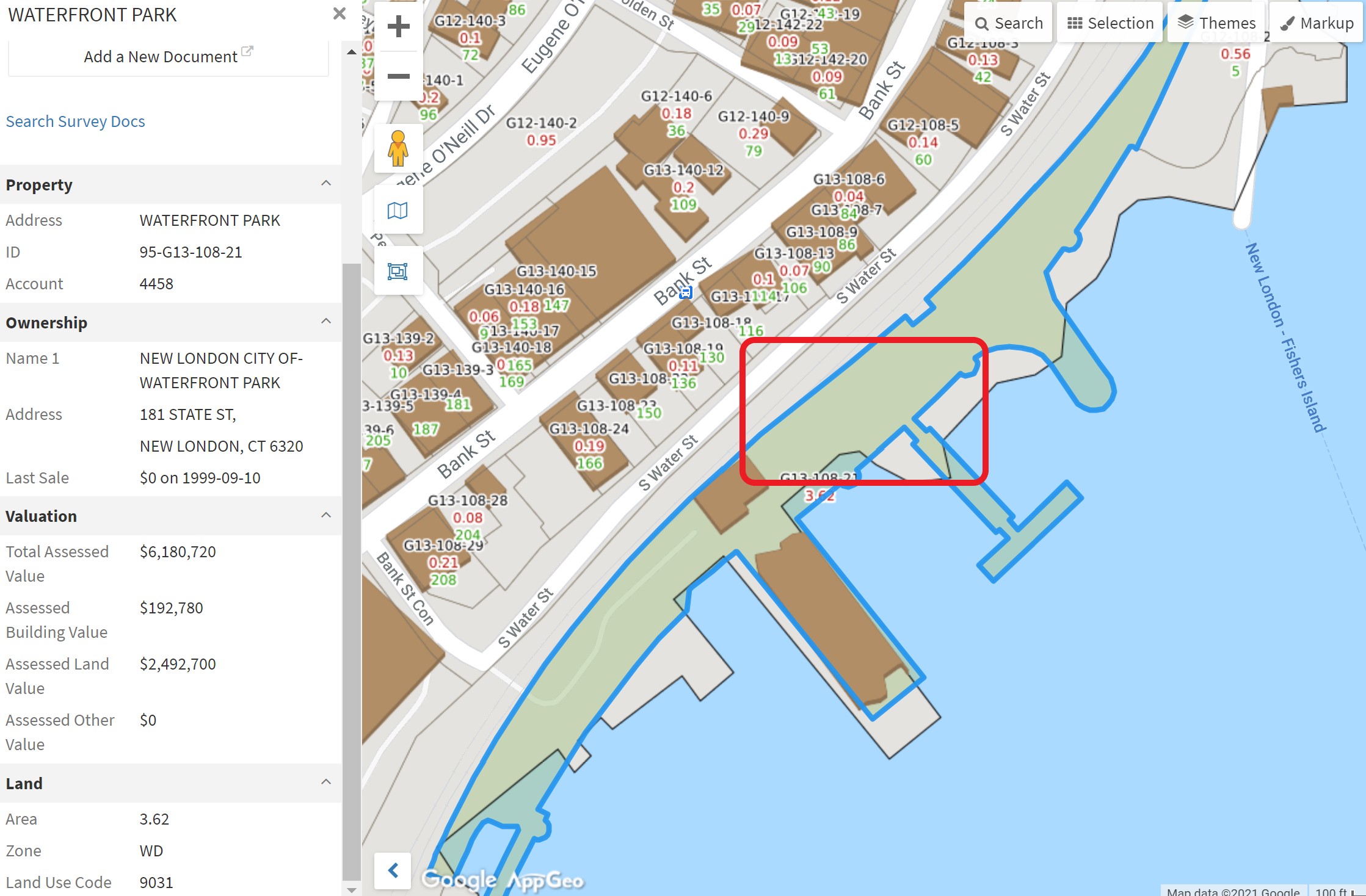Open the Themes menu

tap(1216, 23)
